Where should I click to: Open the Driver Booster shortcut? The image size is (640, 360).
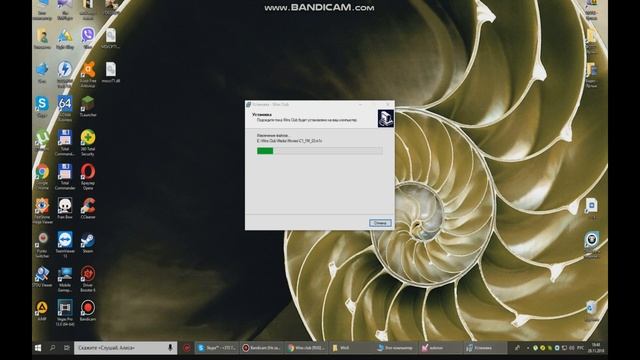pyautogui.click(x=88, y=279)
